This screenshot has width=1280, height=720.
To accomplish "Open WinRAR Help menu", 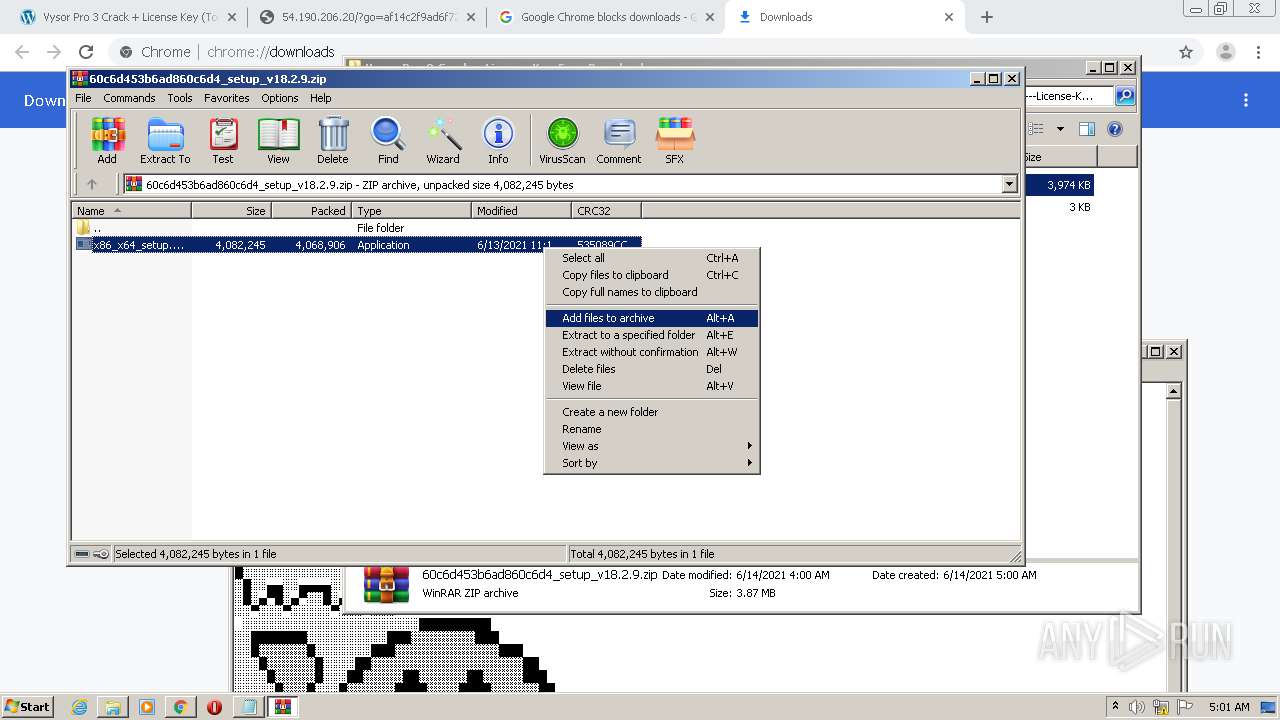I will tap(320, 98).
